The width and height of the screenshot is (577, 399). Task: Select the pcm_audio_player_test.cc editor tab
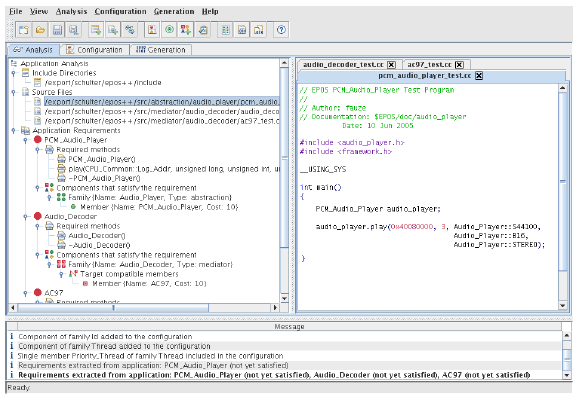(425, 76)
